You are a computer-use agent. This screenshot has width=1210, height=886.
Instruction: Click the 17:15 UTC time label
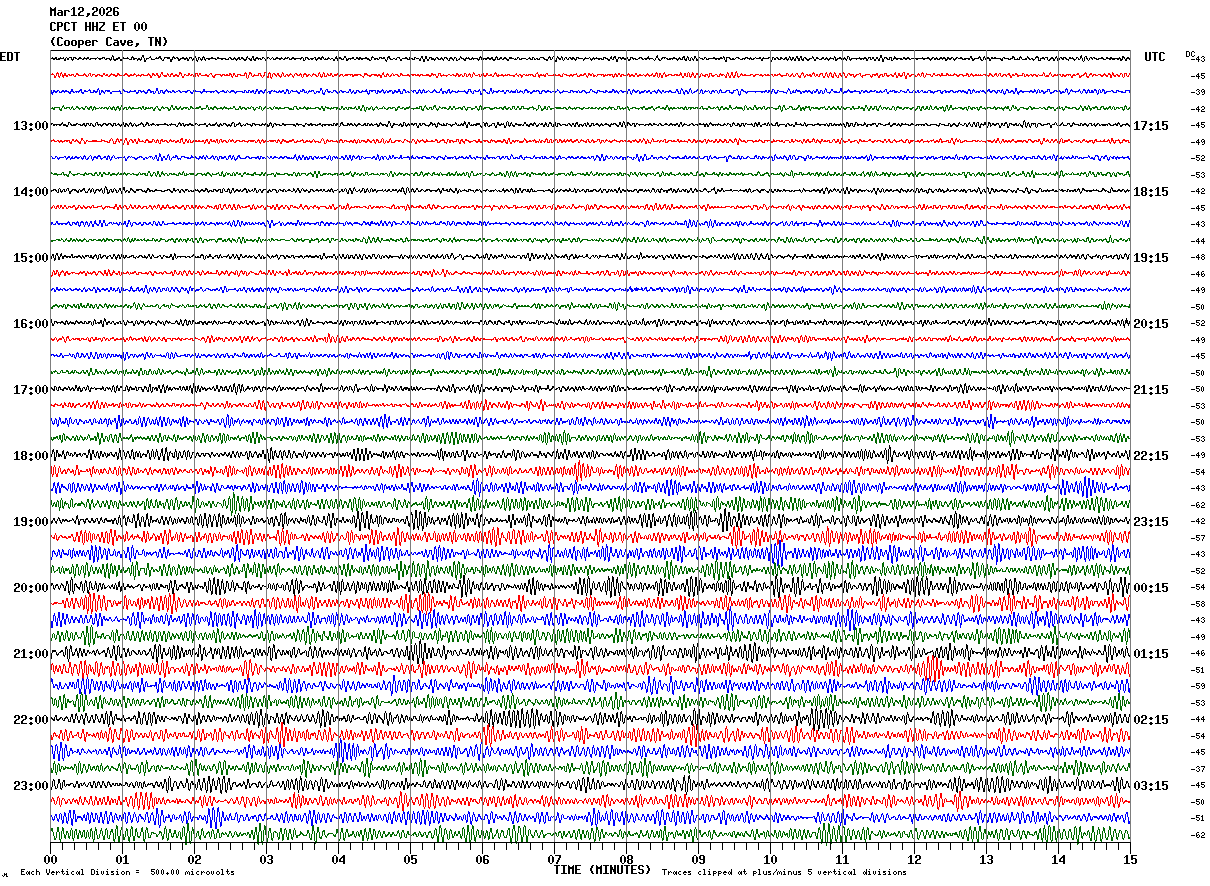tap(1151, 126)
